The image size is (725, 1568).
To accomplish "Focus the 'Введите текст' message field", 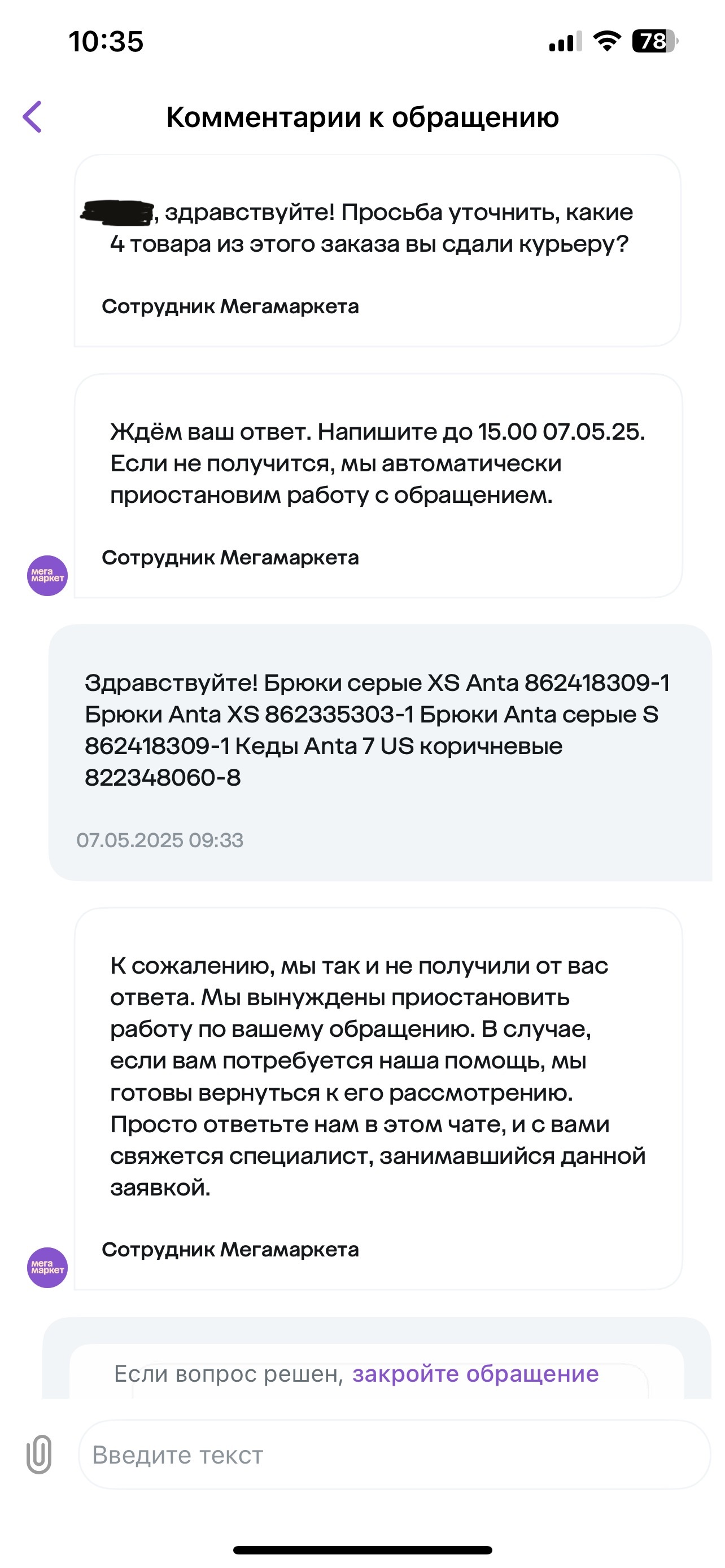I will pyautogui.click(x=395, y=1455).
